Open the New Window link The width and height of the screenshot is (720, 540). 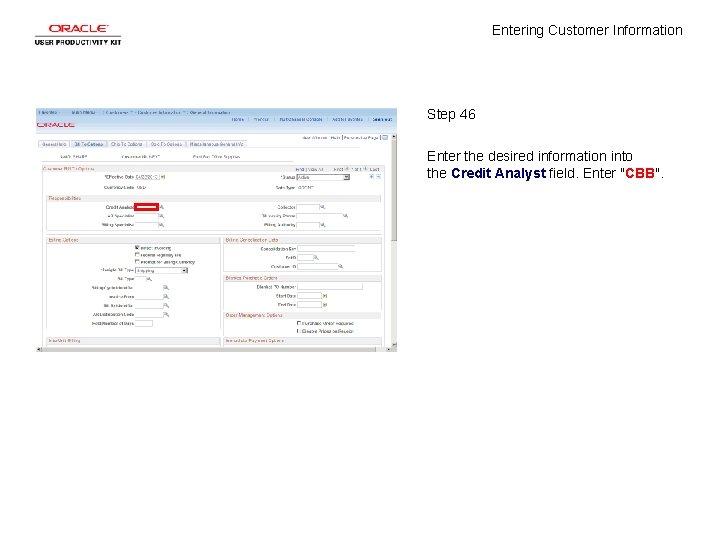(x=315, y=138)
